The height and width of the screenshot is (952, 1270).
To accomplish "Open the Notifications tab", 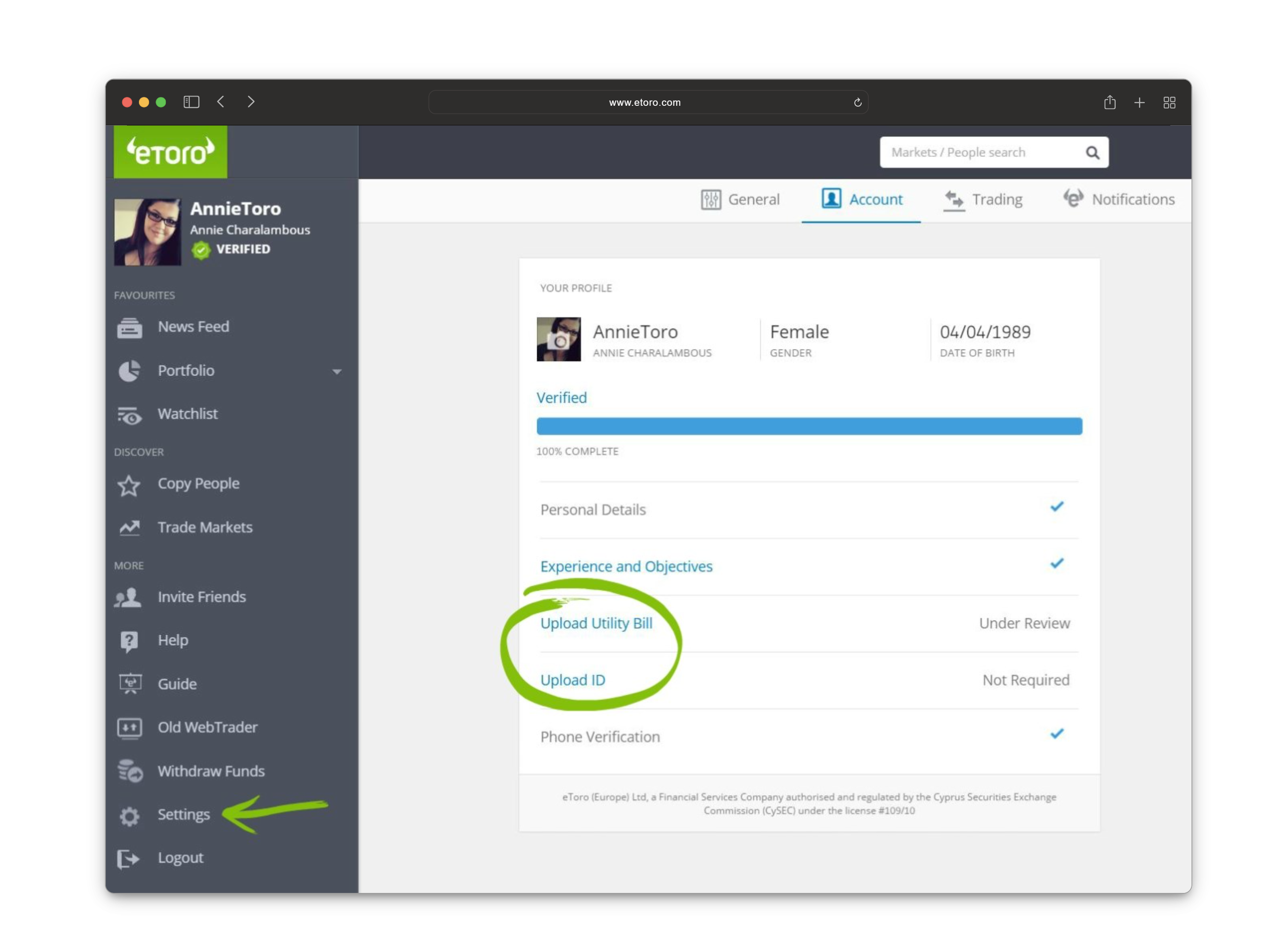I will (x=1118, y=200).
